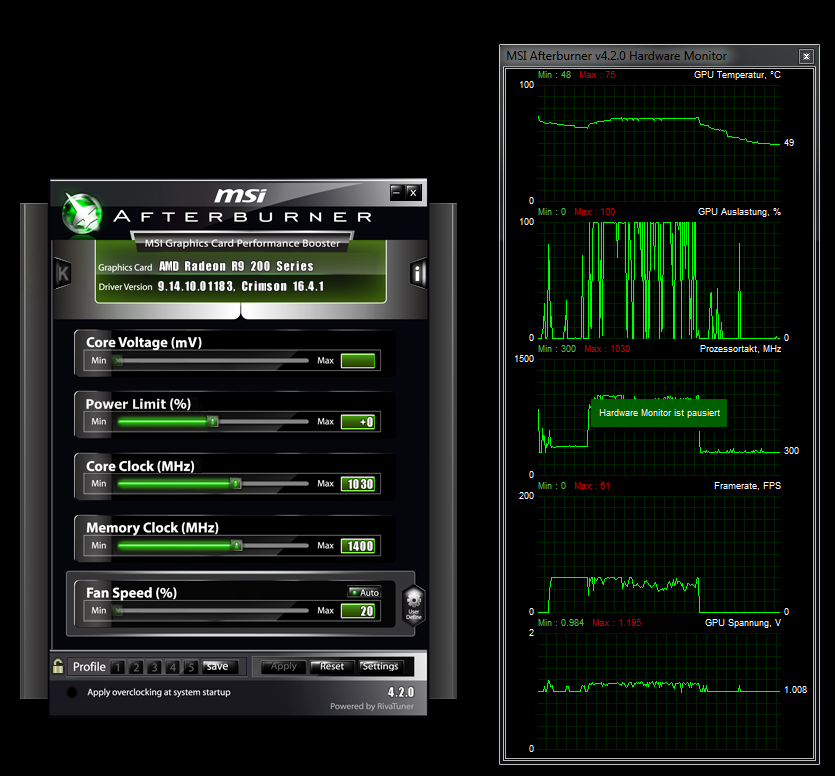Click the Memory Clock slider handle
835x776 pixels.
[x=237, y=545]
